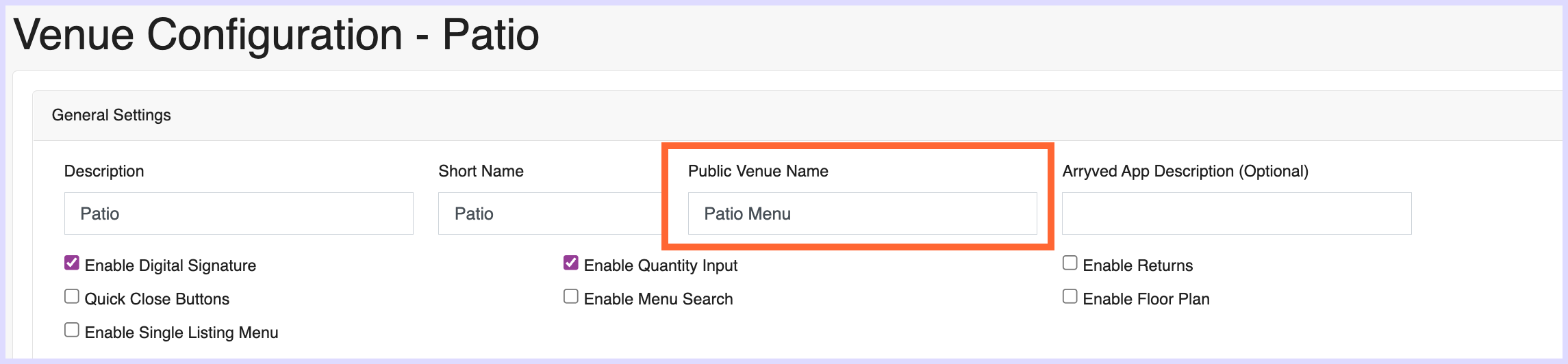Tick the Quick Close Buttons checkbox

click(72, 296)
